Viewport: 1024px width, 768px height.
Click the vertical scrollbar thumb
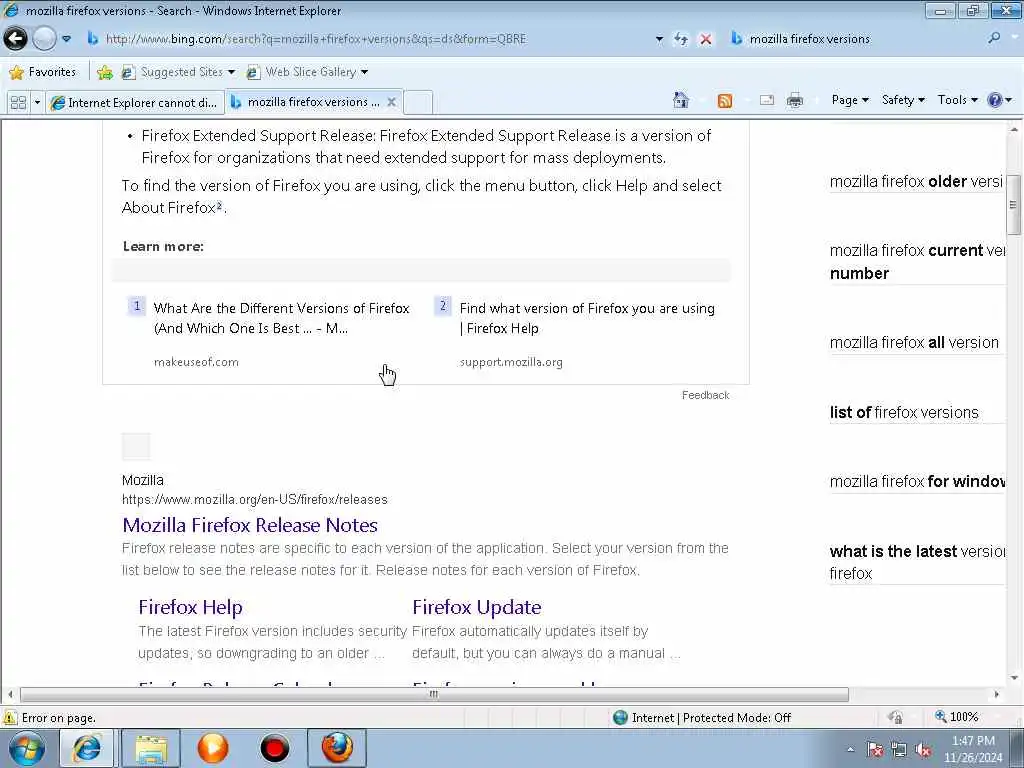pyautogui.click(x=1013, y=204)
